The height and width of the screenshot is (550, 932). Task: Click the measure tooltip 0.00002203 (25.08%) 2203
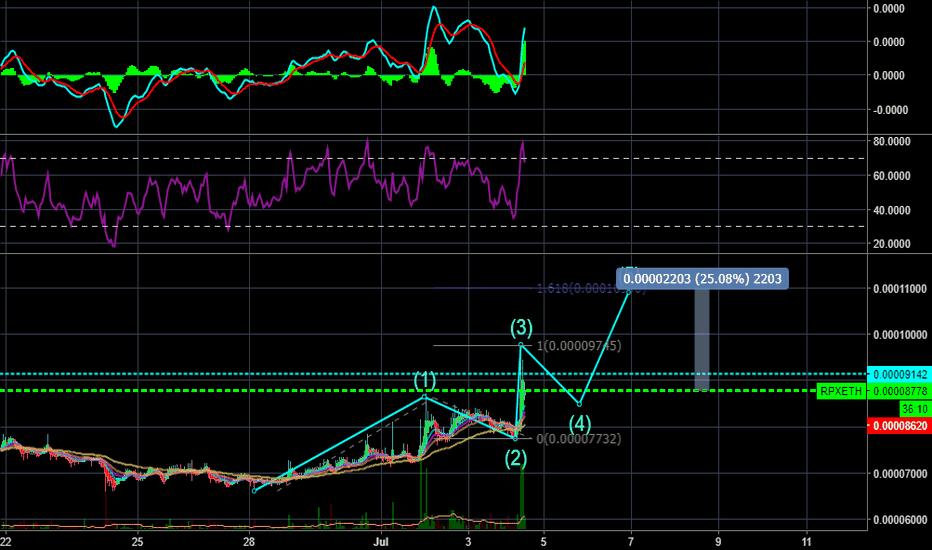[x=703, y=278]
